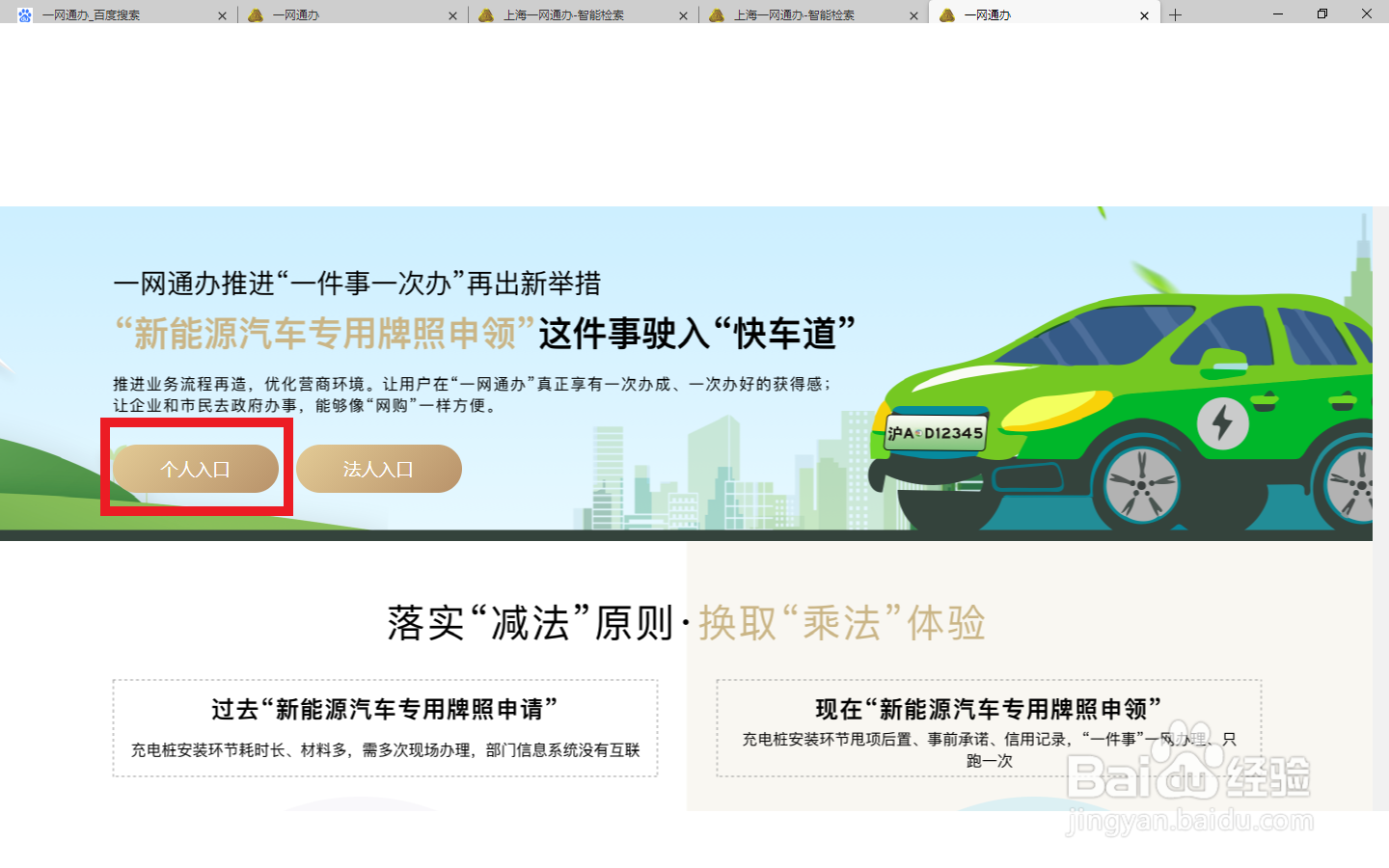Click the favicon on the second 一网通办 tab
This screenshot has width=1389, height=868.
click(x=256, y=14)
